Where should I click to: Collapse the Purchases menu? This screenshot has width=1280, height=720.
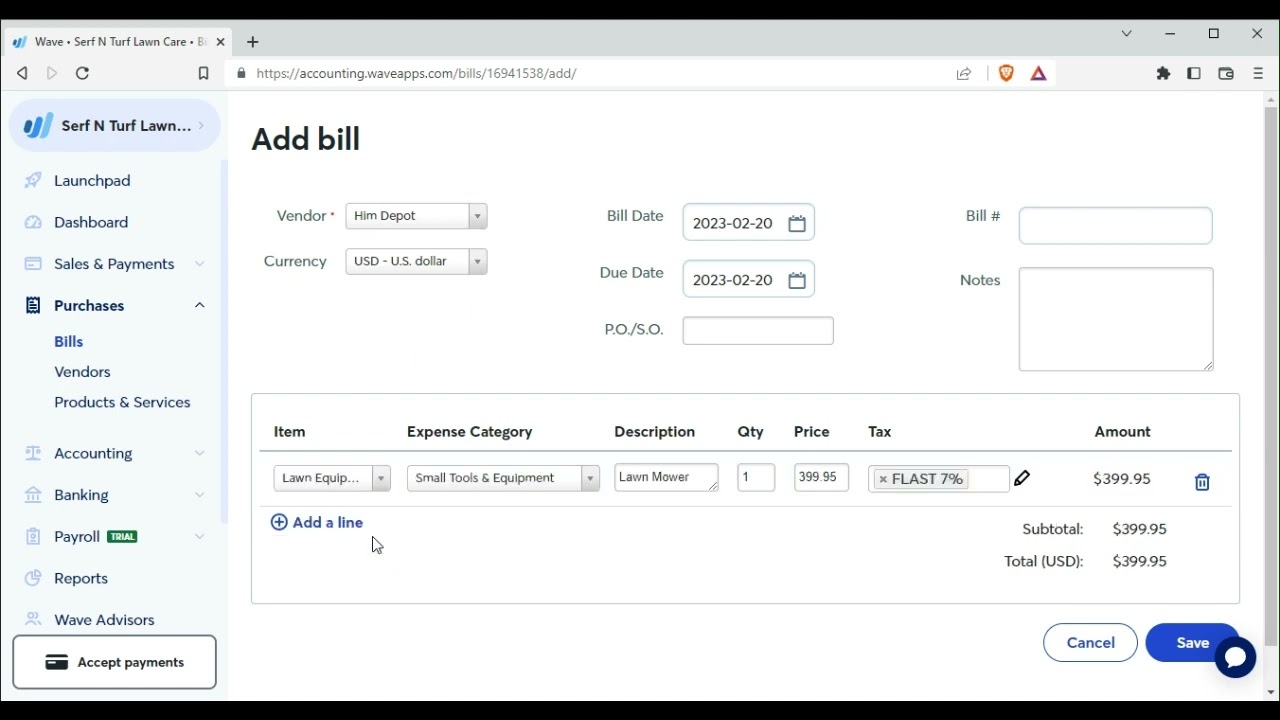click(x=200, y=305)
